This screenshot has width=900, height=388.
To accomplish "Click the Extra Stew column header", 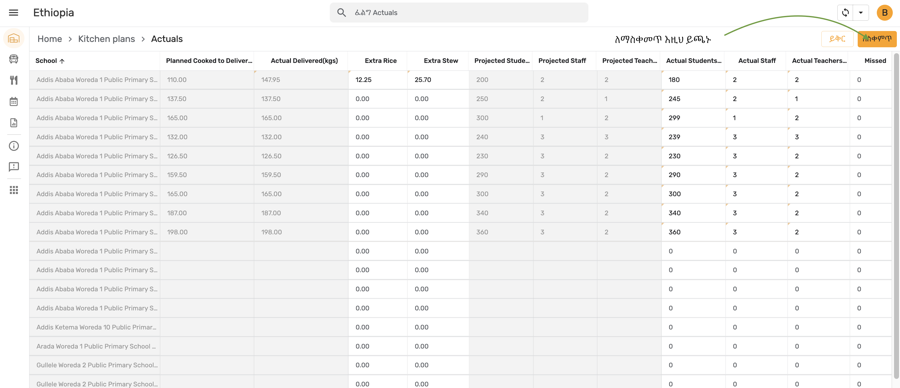I will 440,61.
